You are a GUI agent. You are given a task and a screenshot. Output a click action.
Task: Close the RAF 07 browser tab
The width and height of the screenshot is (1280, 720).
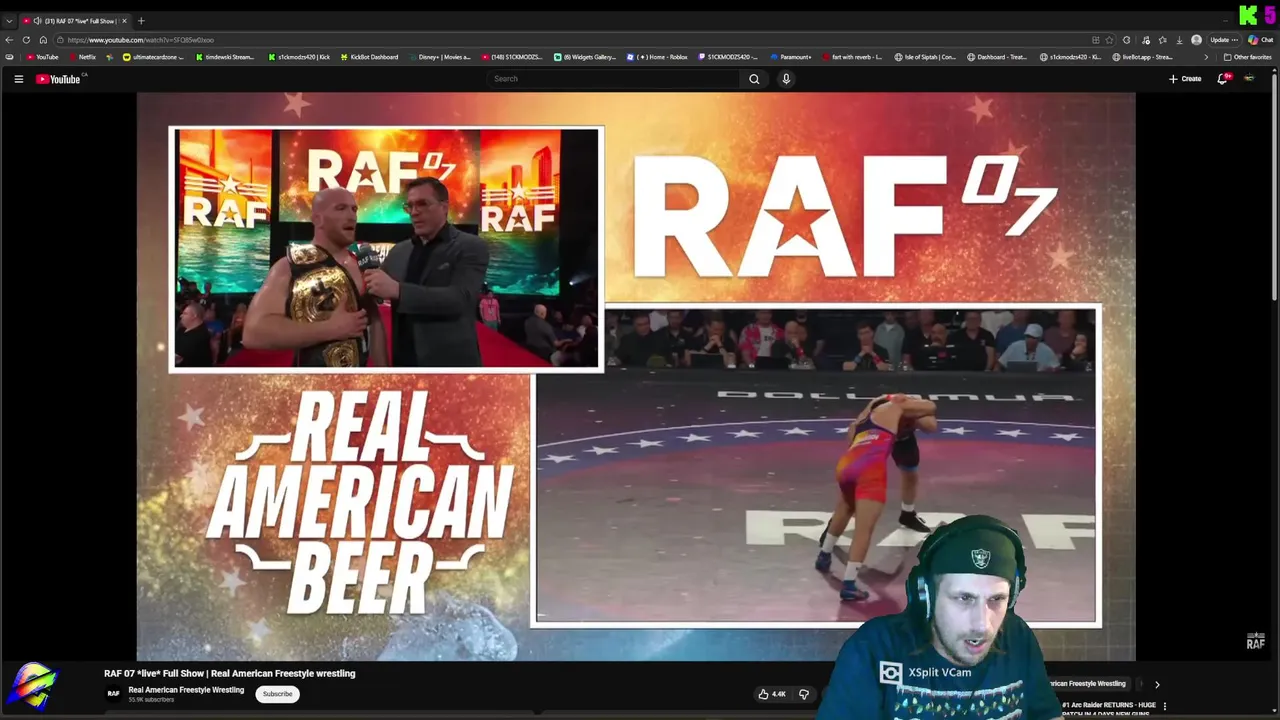tap(124, 21)
